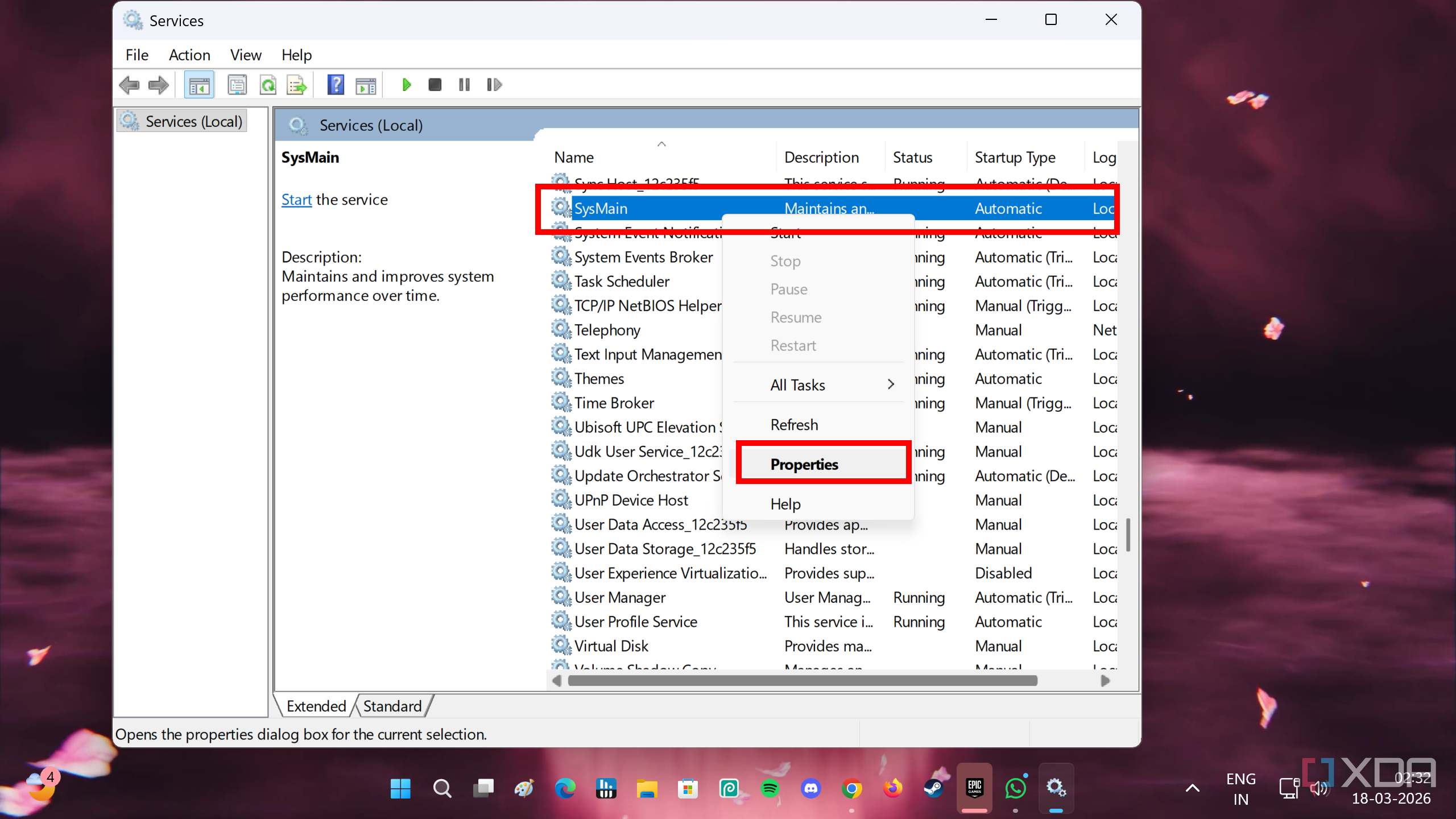This screenshot has width=1456, height=819.
Task: Show hidden tray icons chevron
Action: pos(1193,789)
